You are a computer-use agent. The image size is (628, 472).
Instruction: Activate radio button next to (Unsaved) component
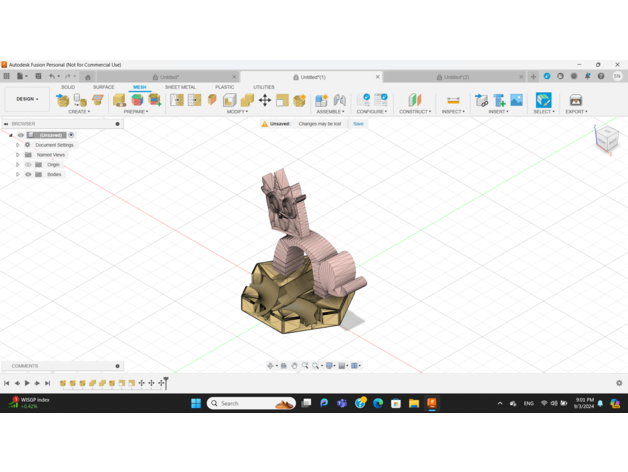point(71,135)
